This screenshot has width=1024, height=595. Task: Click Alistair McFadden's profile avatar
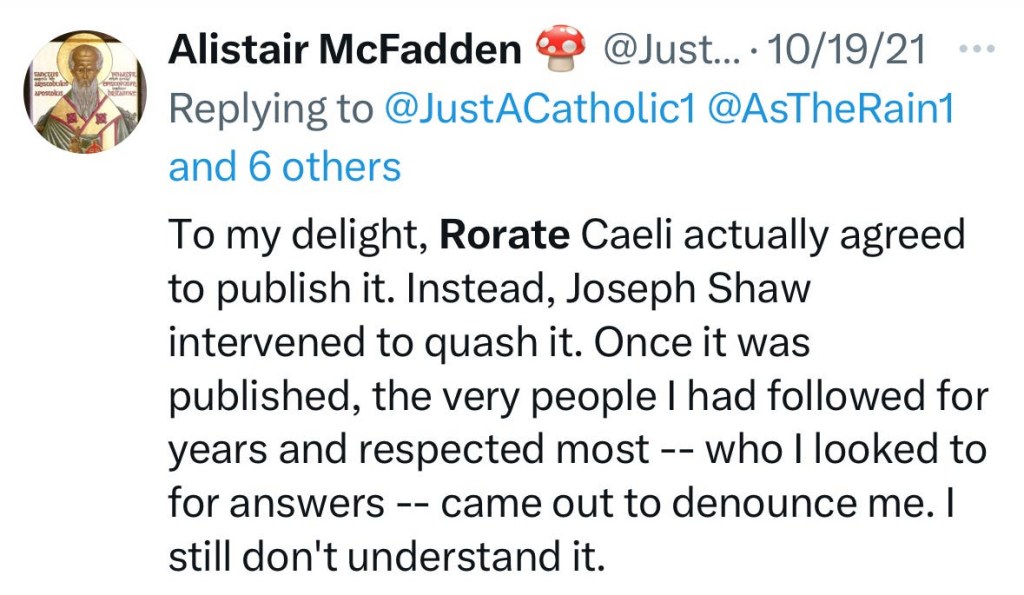coord(83,95)
